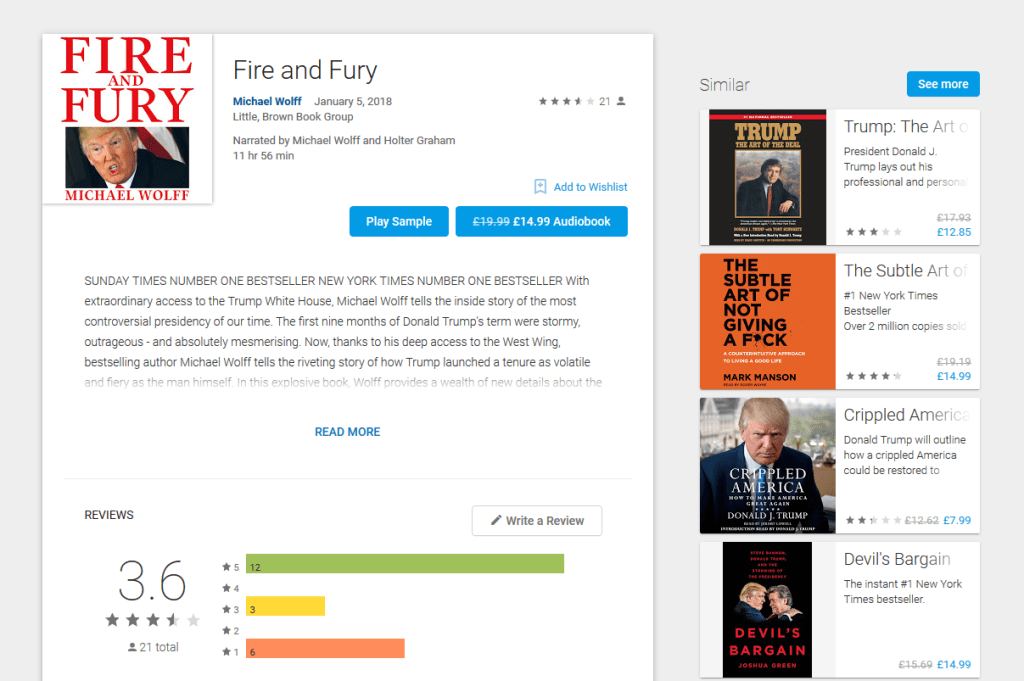Open author Michael Wolff link
Image resolution: width=1024 pixels, height=681 pixels.
coord(267,101)
